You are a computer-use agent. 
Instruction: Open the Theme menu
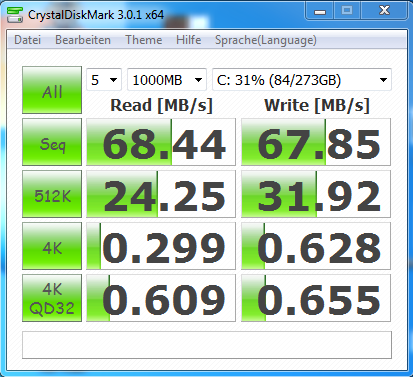(x=144, y=40)
